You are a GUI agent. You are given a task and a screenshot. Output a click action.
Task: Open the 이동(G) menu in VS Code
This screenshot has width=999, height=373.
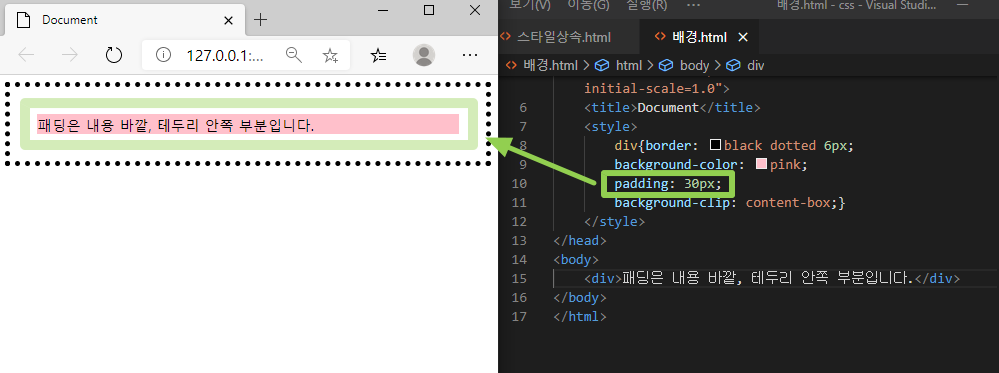588,5
